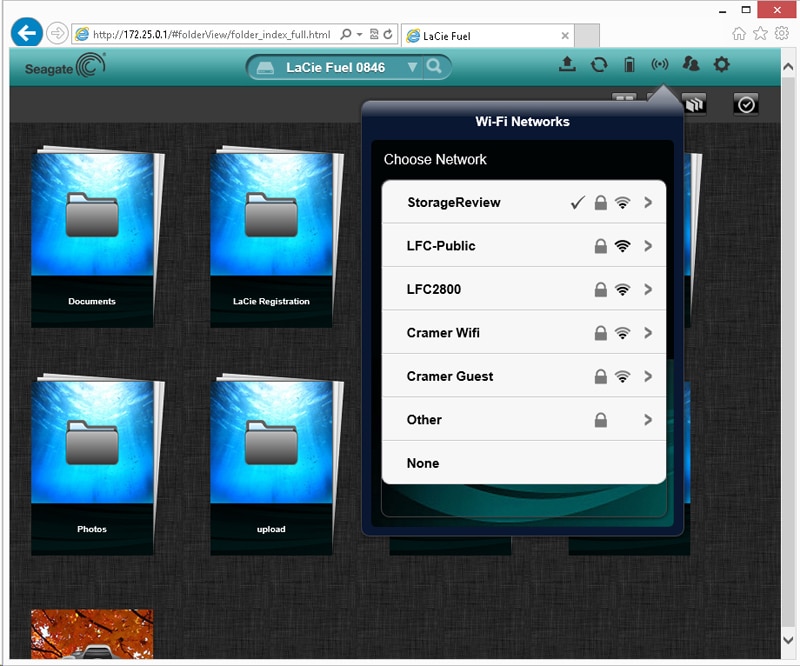Viewport: 800px width, 666px height.
Task: Open the users icon in the toolbar
Action: click(x=690, y=64)
